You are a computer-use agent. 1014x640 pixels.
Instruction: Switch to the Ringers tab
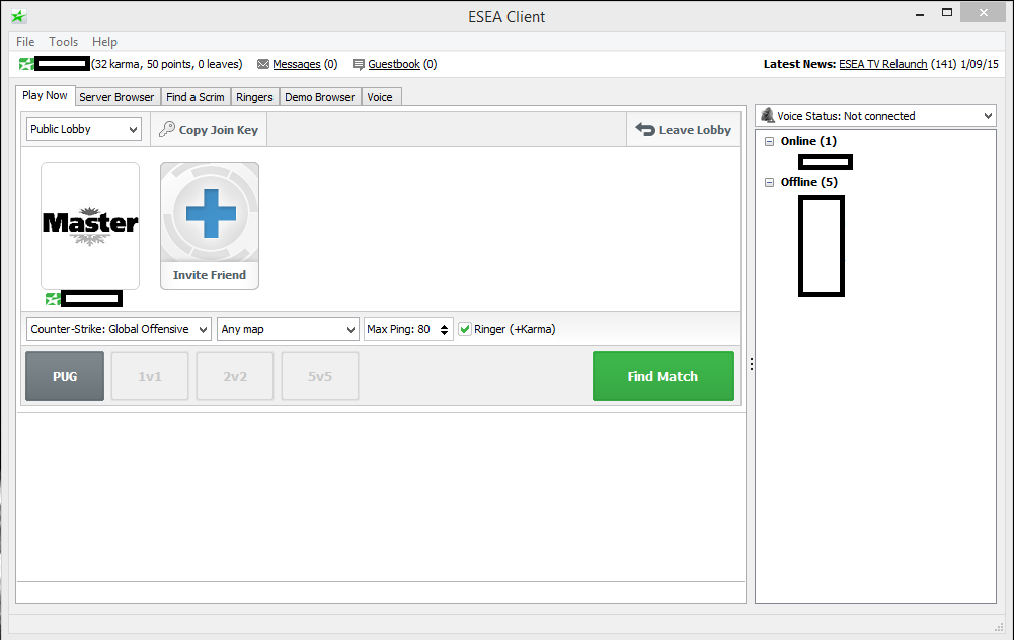(x=254, y=97)
